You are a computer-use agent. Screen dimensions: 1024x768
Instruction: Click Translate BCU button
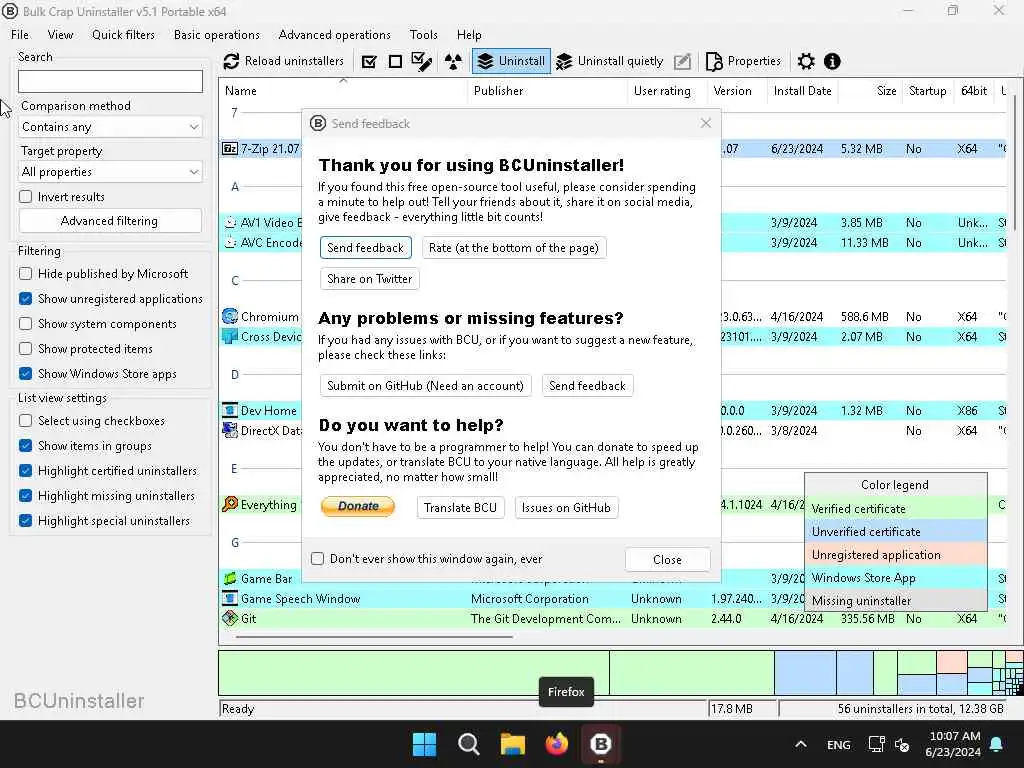coord(460,507)
